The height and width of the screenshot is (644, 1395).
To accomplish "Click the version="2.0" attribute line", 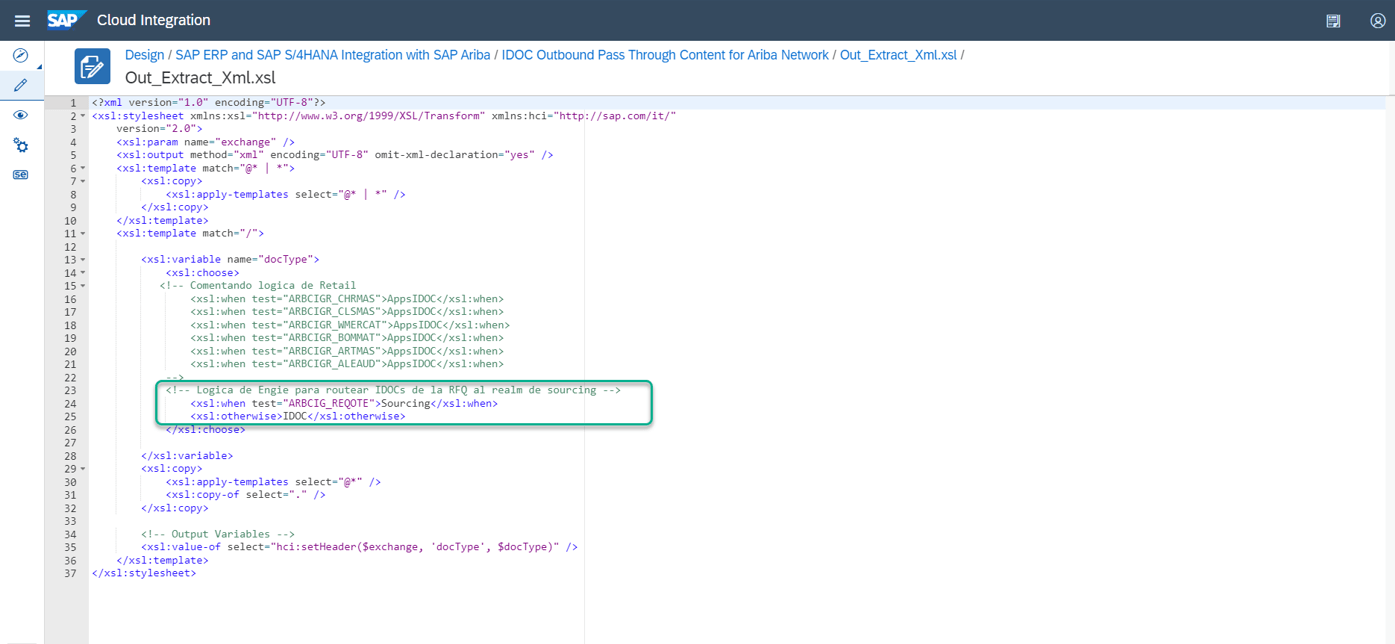I will click(x=159, y=128).
